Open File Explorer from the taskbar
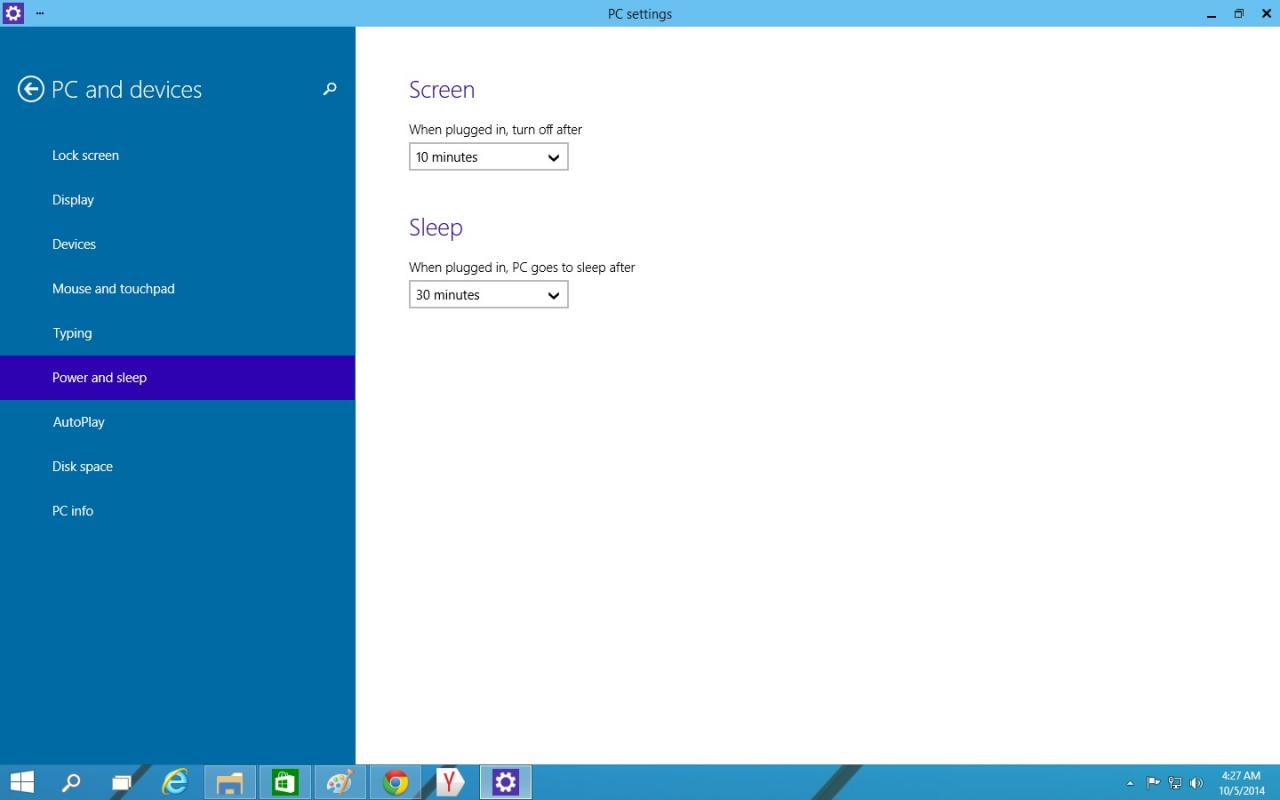1280x800 pixels. pos(230,782)
